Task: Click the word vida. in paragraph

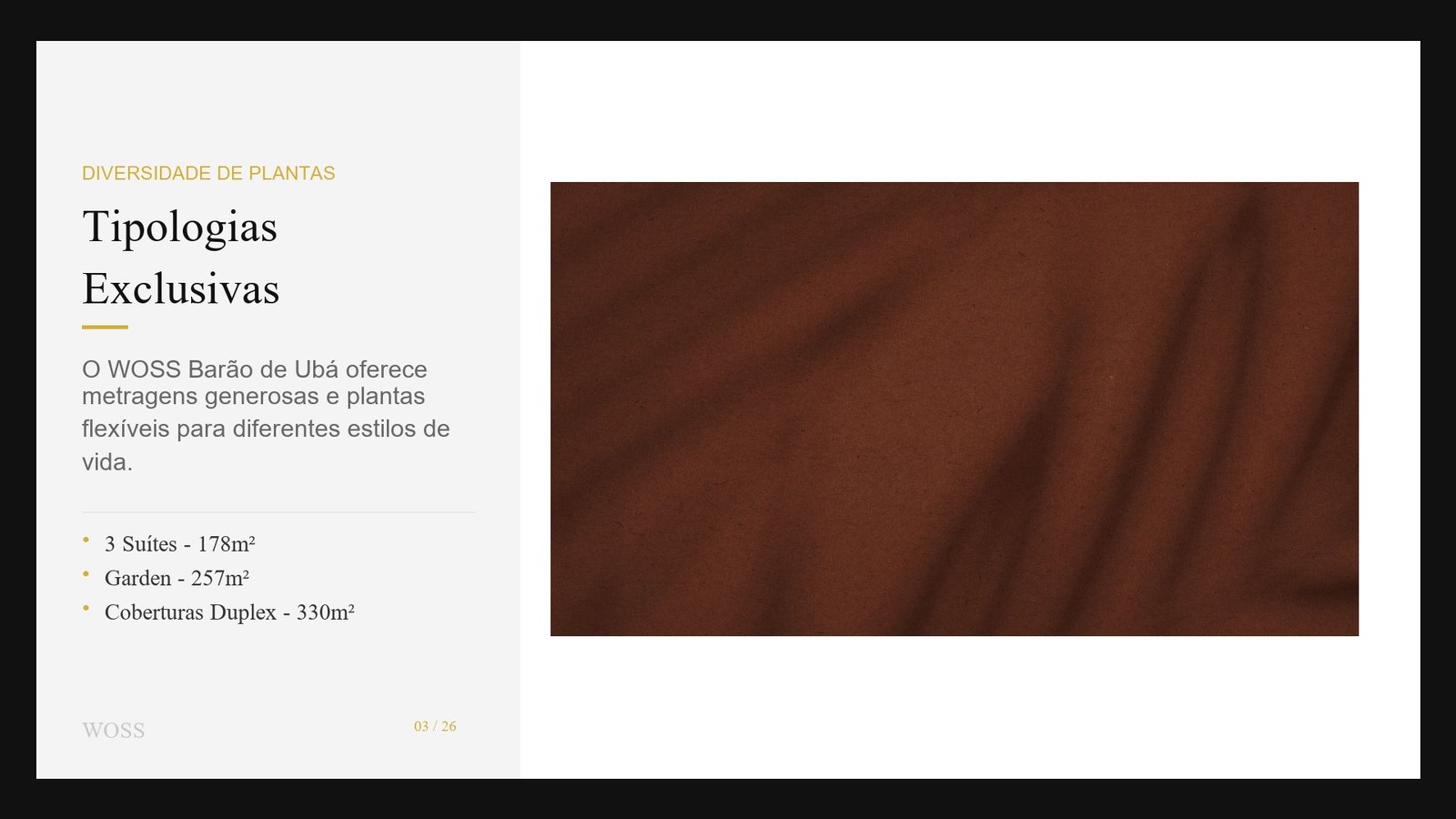Action: [x=107, y=462]
